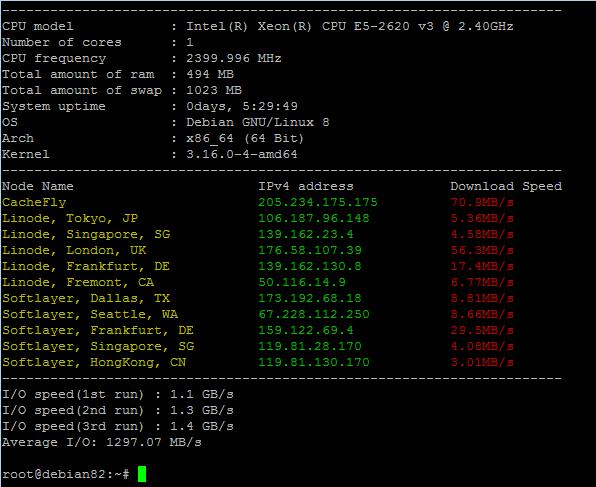596x487 pixels.
Task: Click the IPv4 address column header
Action: tap(306, 186)
